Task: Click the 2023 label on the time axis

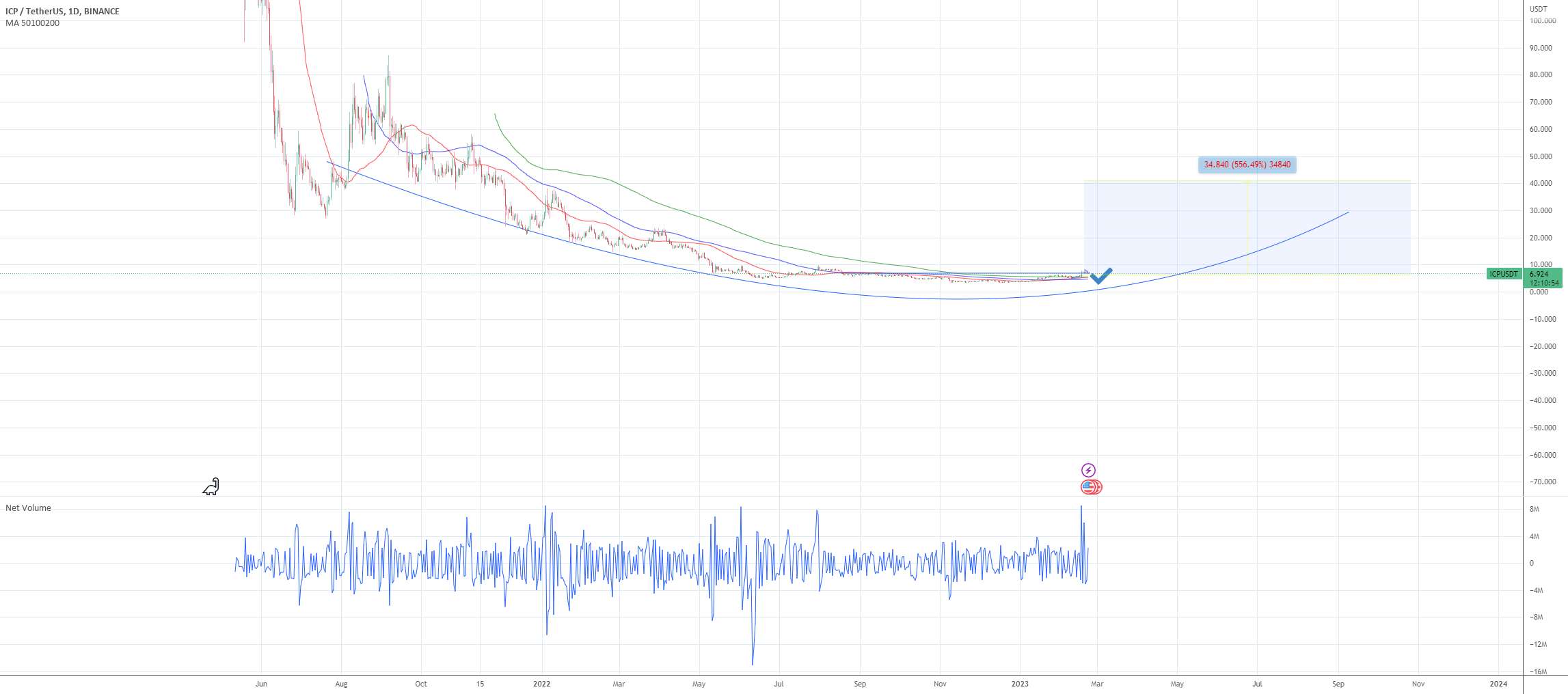Action: pyautogui.click(x=1020, y=684)
